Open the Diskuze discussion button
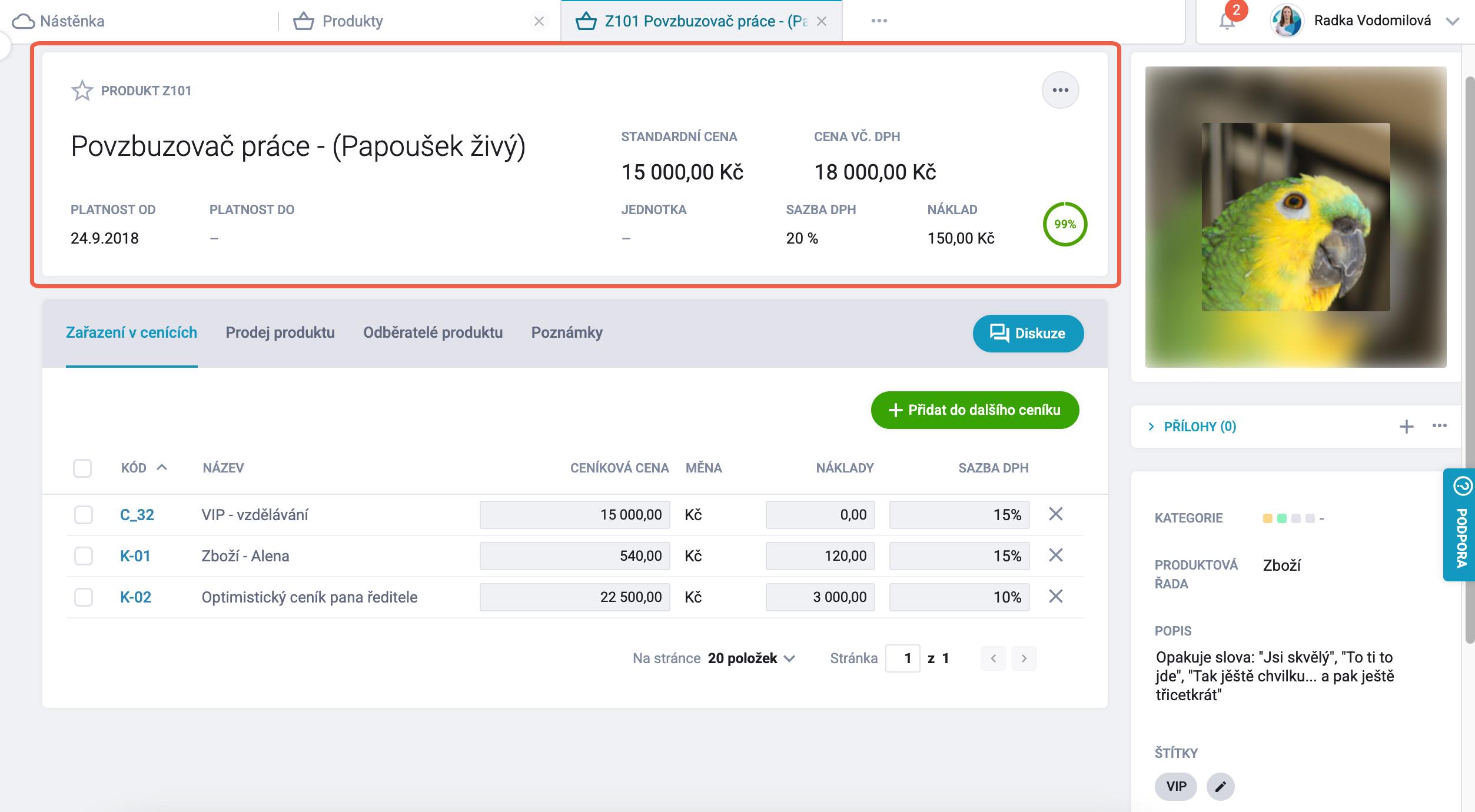 (x=1028, y=334)
